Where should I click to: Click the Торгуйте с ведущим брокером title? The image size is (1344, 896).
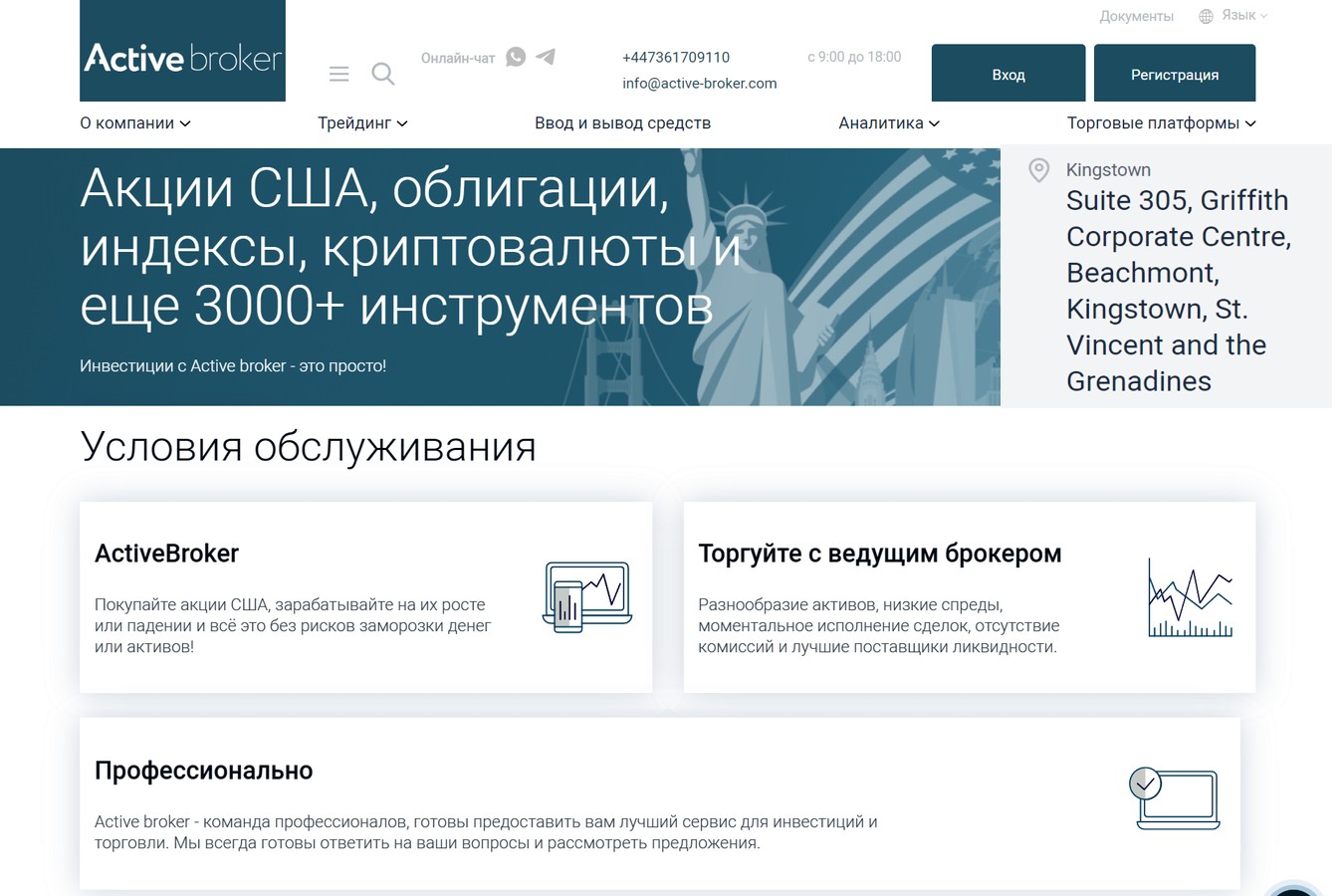pos(880,554)
